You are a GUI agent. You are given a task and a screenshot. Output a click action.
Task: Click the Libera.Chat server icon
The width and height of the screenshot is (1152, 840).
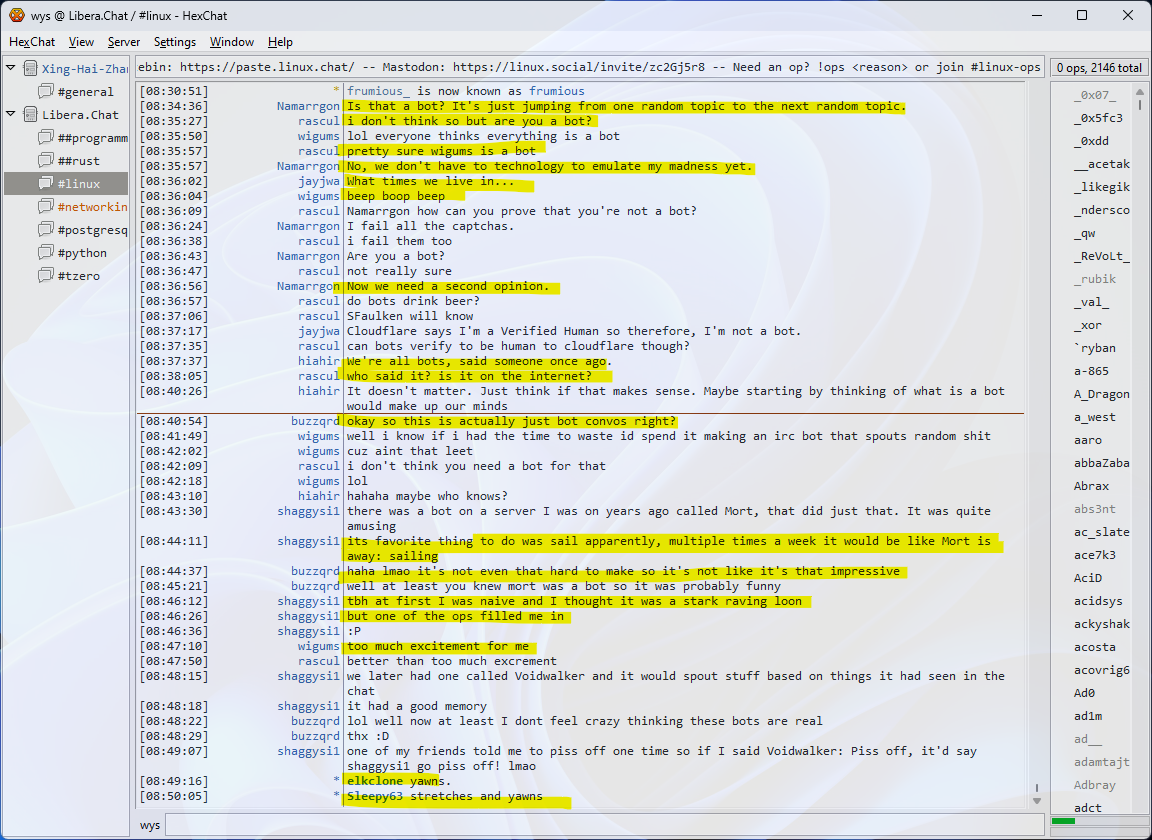[30, 115]
